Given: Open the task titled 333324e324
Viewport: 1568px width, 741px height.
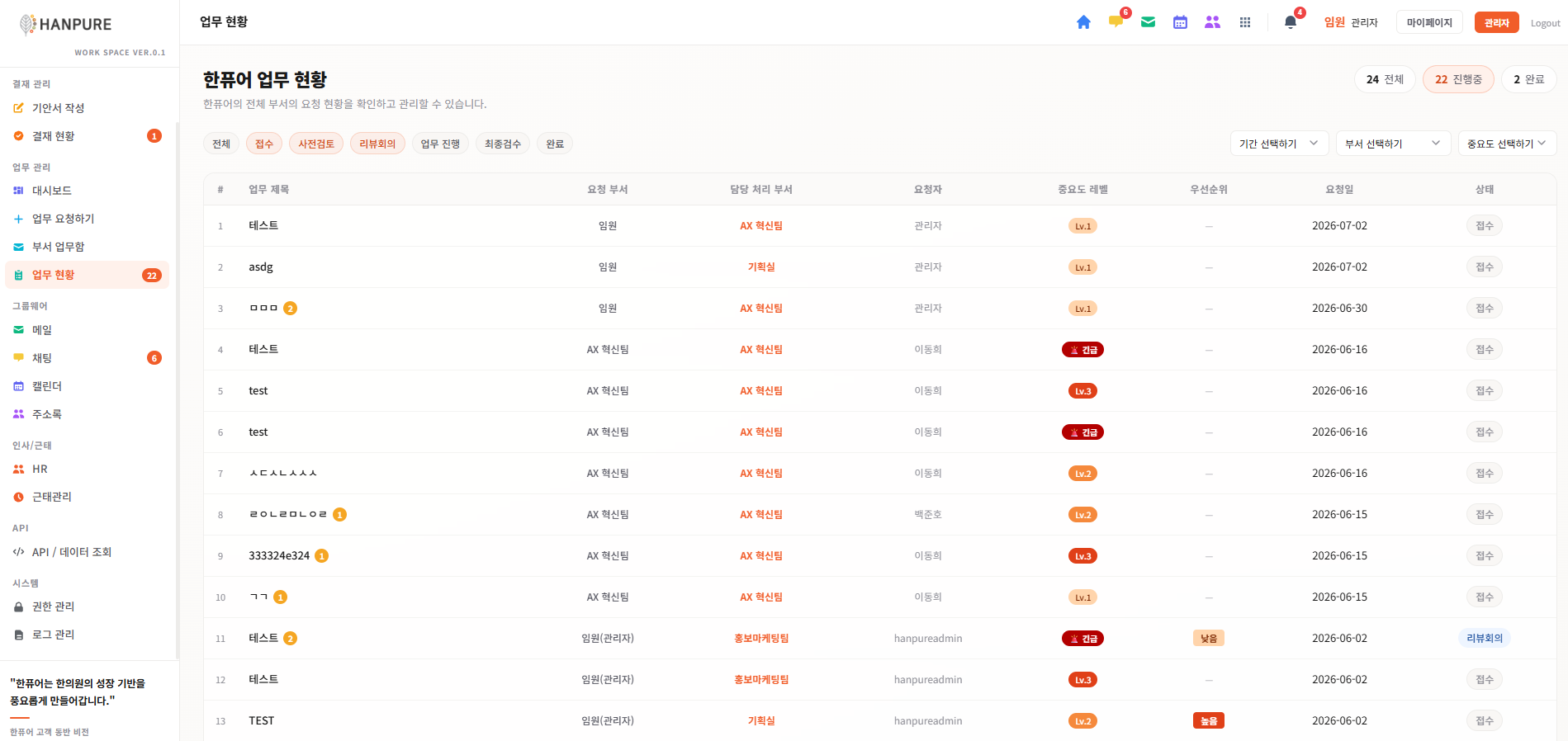Looking at the screenshot, I should (279, 556).
